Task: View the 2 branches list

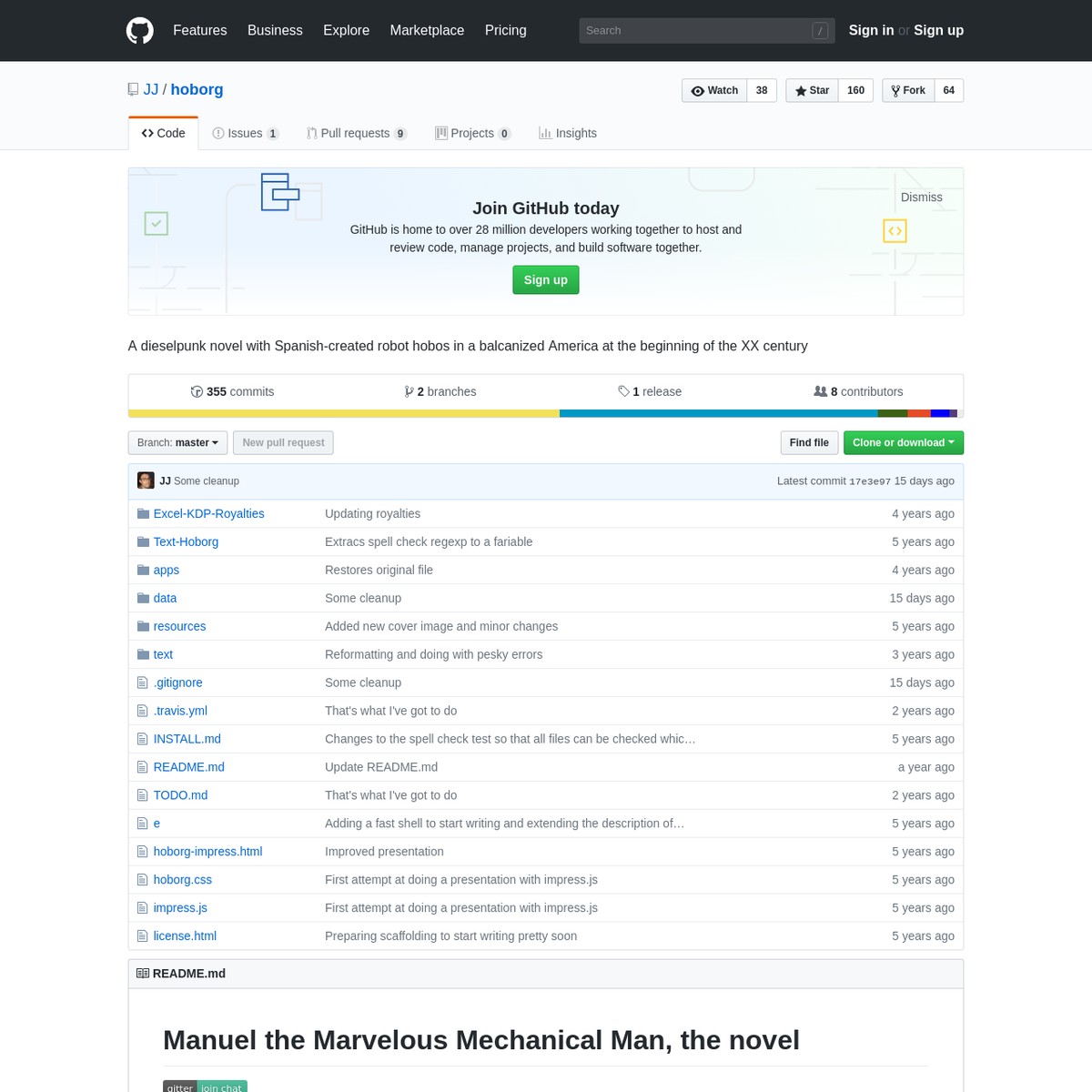Action: click(440, 391)
